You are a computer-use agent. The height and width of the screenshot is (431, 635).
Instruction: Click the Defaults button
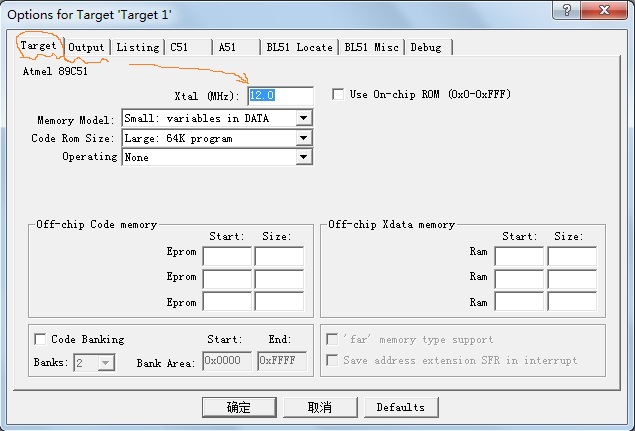(x=400, y=407)
